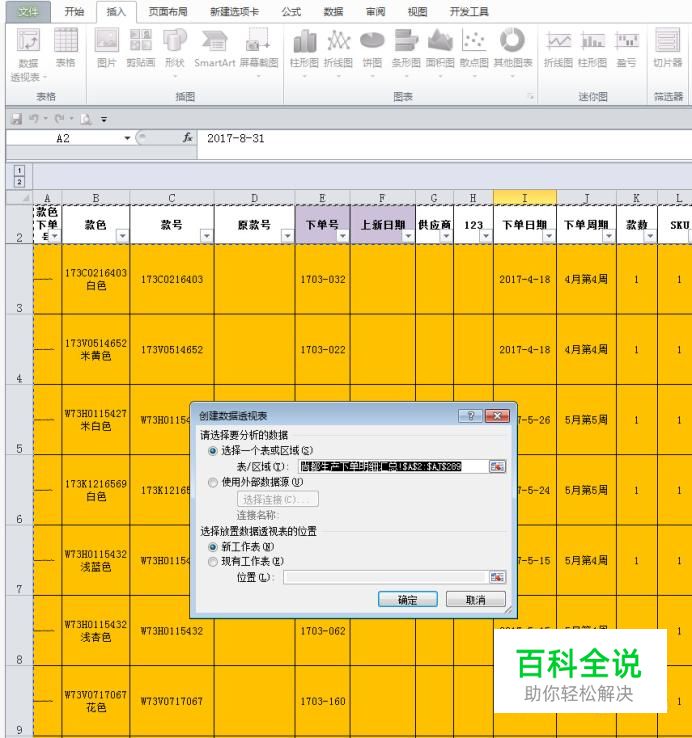692x738 pixels.
Task: Click the 选择连接 button
Action: click(278, 499)
